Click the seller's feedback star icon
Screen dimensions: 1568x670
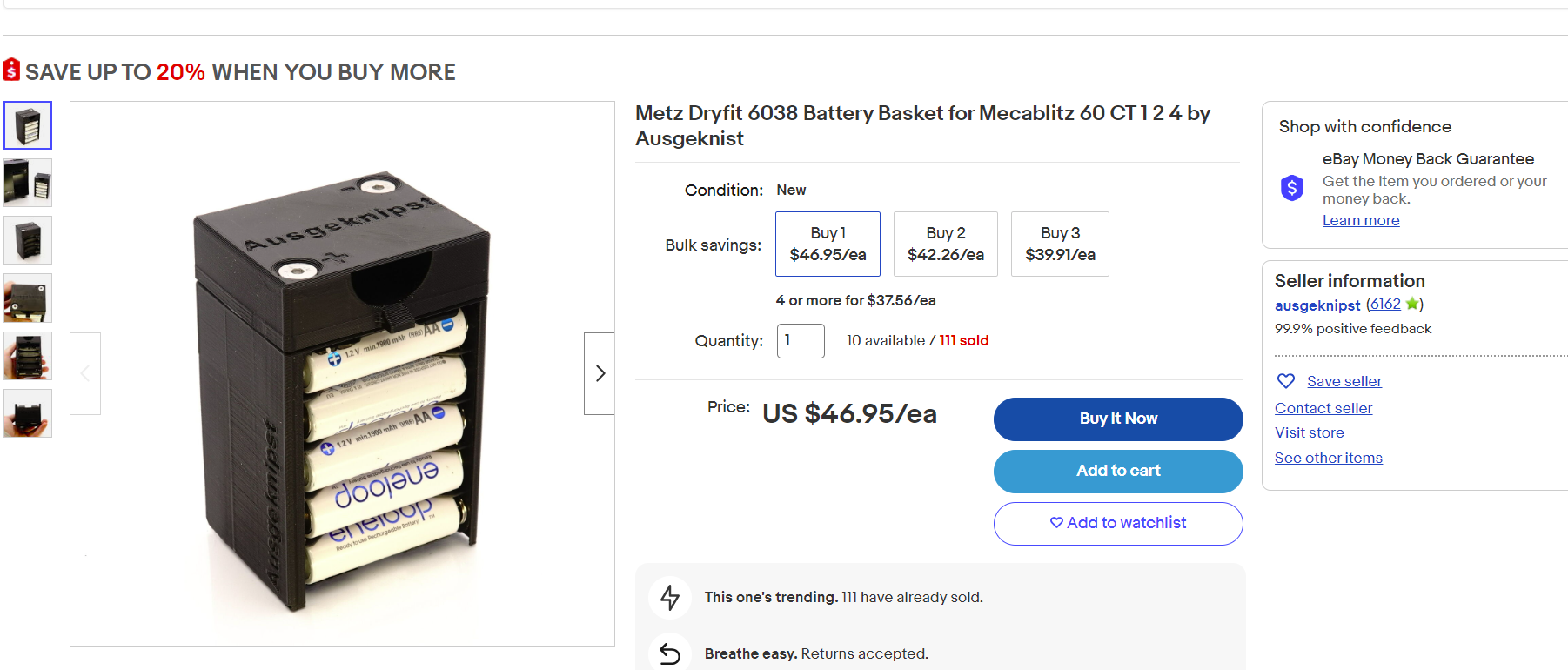pyautogui.click(x=1411, y=304)
